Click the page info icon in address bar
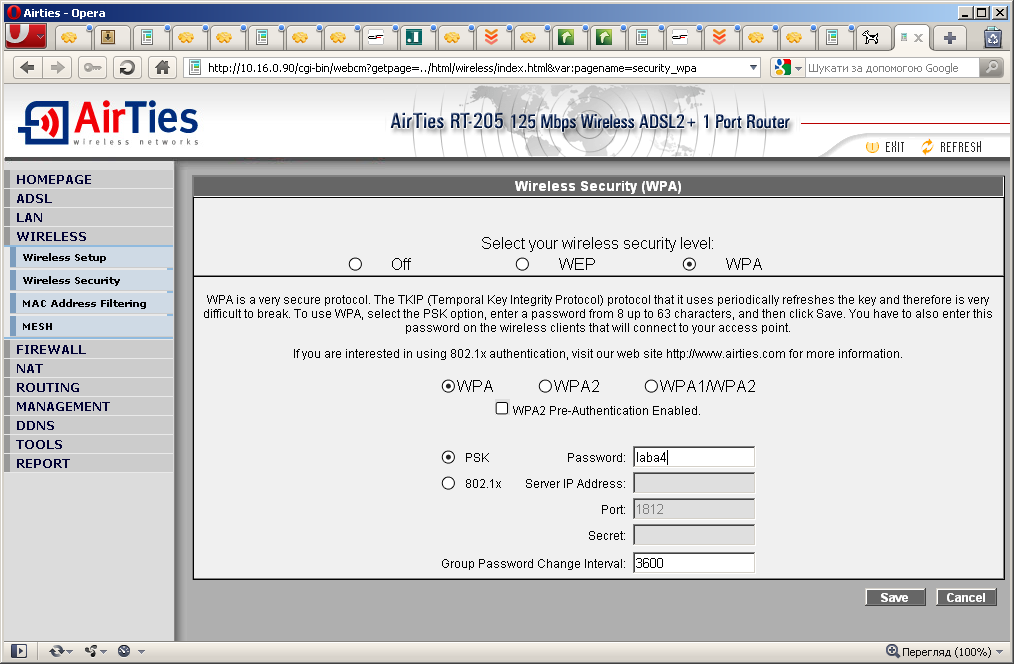Image resolution: width=1014 pixels, height=664 pixels. pyautogui.click(x=195, y=68)
